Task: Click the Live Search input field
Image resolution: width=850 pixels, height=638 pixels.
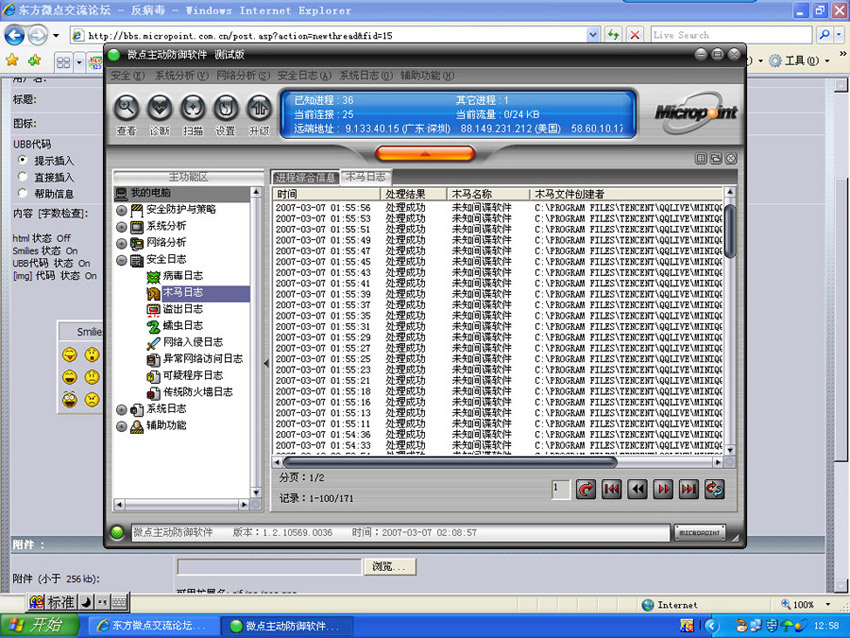Action: [x=731, y=35]
